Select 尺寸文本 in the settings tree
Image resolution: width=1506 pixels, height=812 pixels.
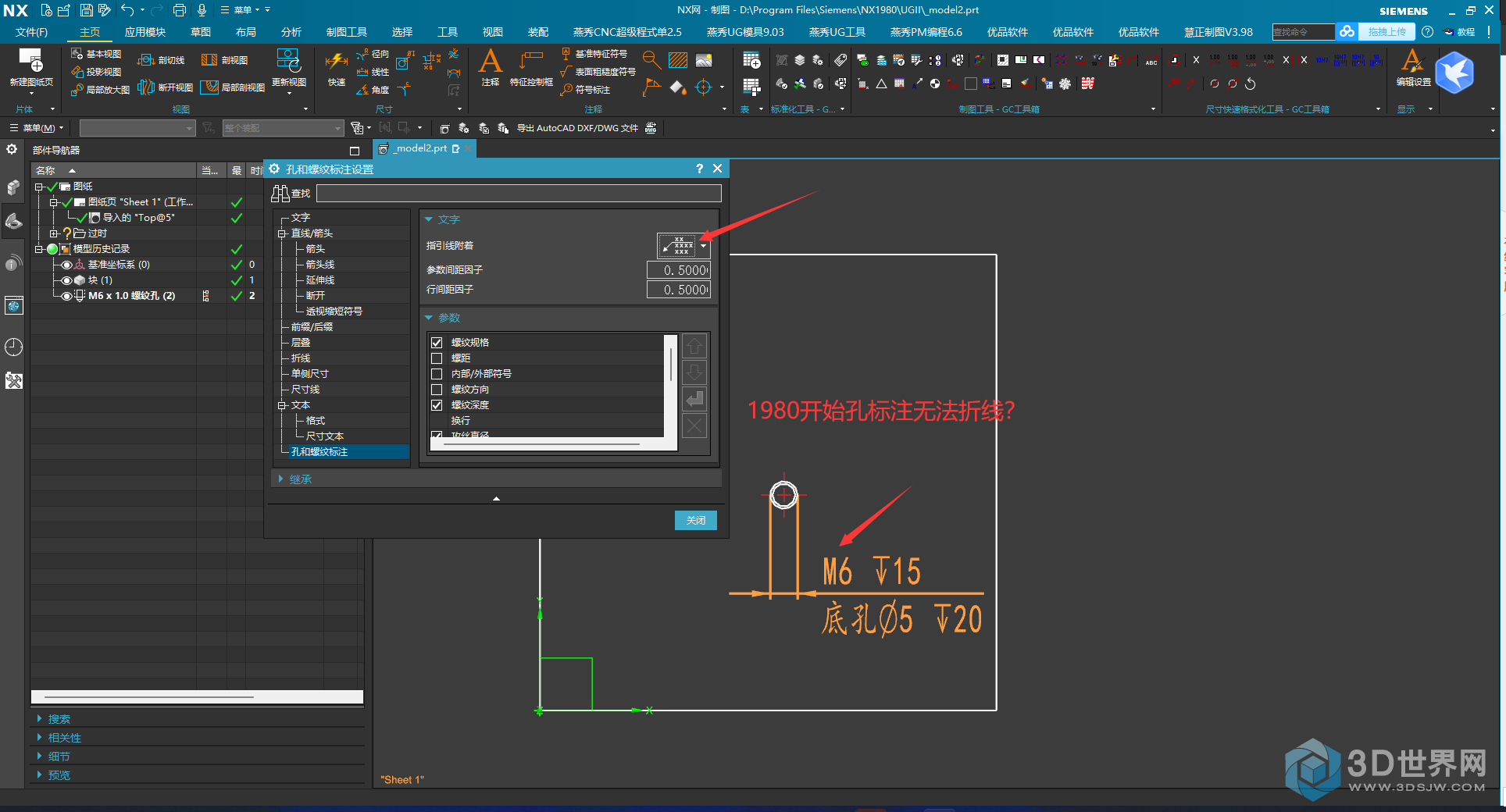click(325, 436)
